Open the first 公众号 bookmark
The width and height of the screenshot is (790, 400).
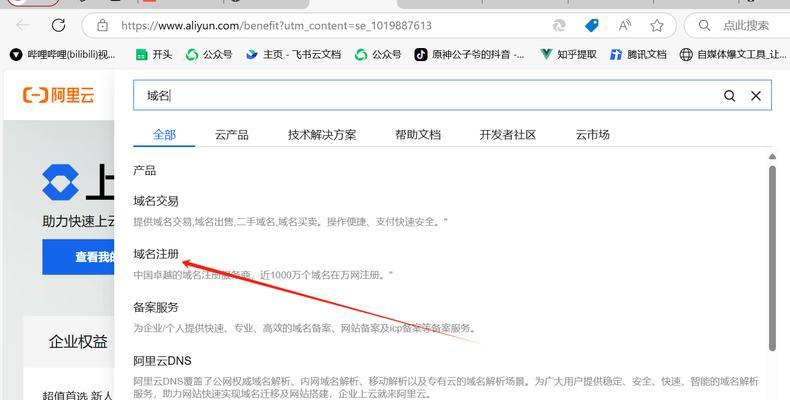[x=209, y=54]
